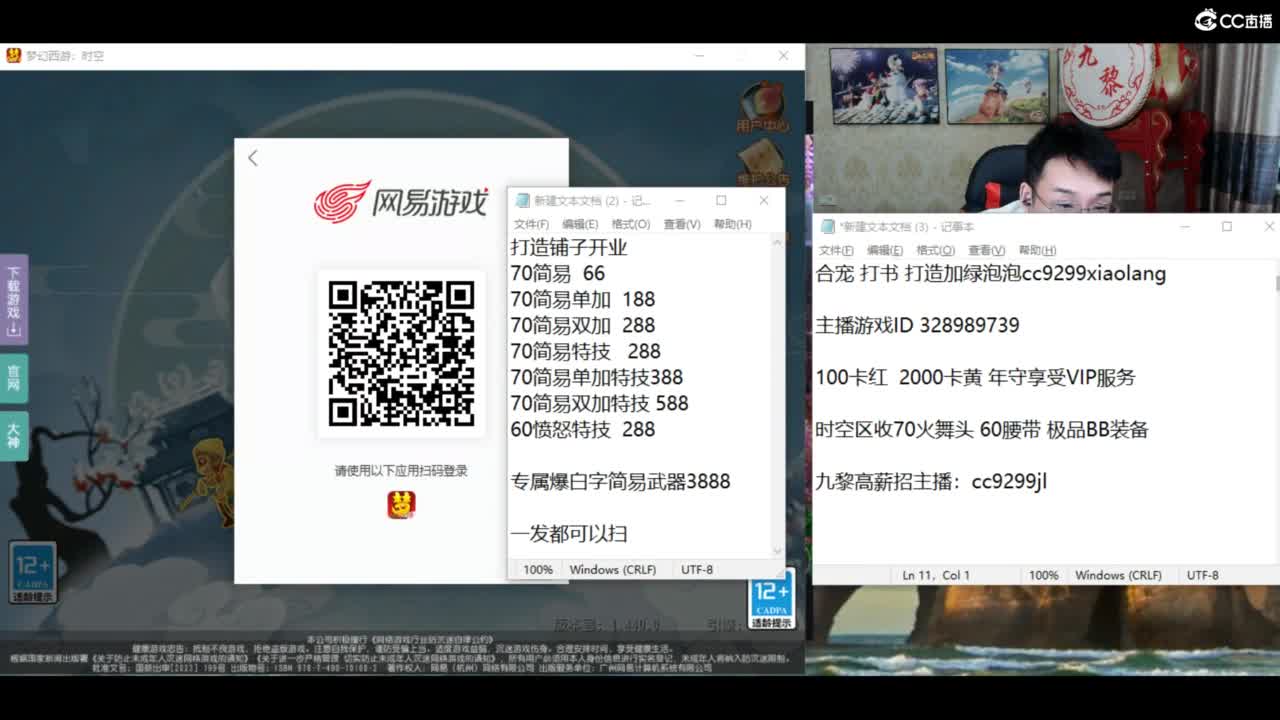Screen dimensions: 1280x720
Task: Open 格式(O) menu in Notepad document (3)
Action: coord(936,250)
